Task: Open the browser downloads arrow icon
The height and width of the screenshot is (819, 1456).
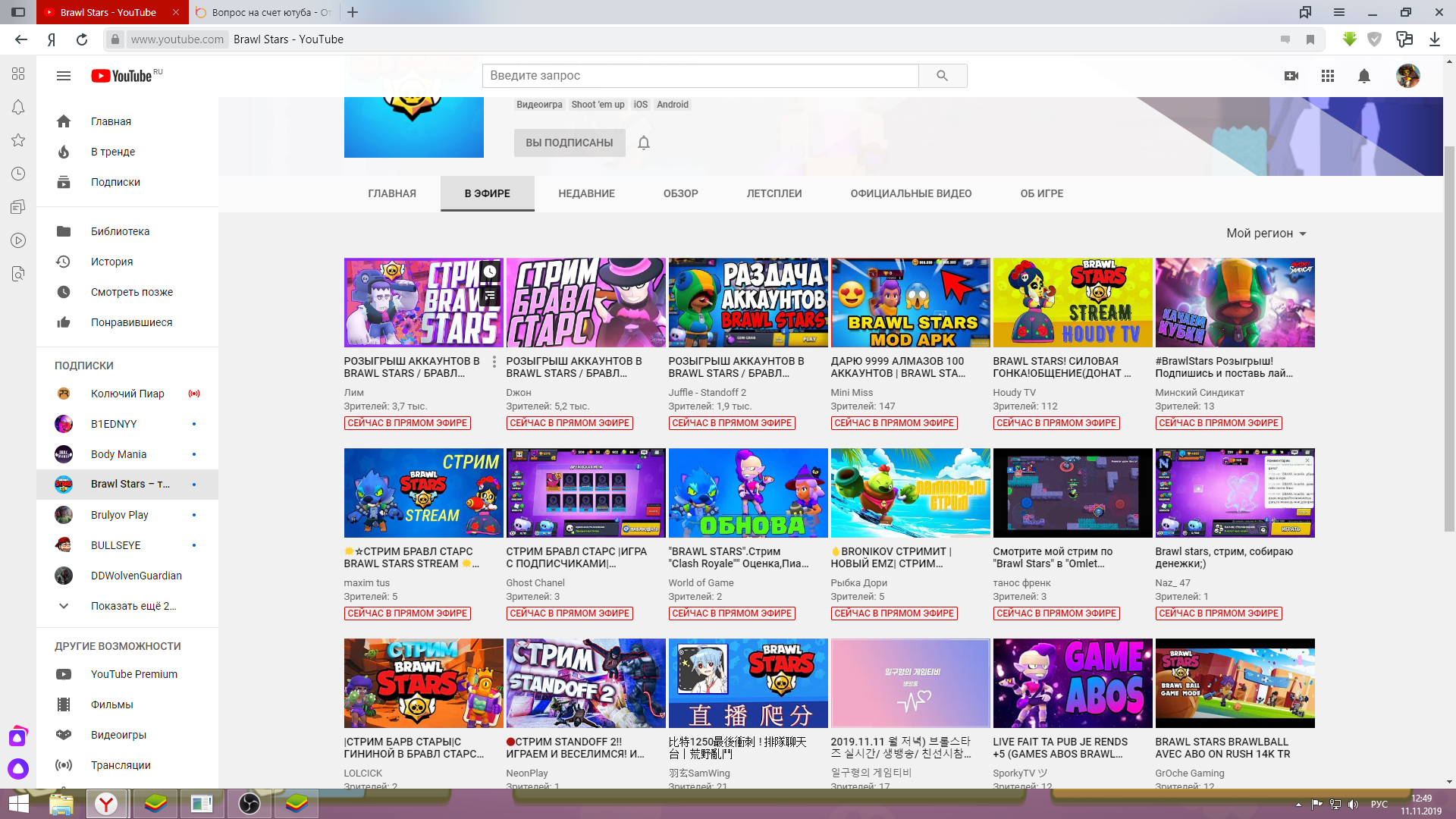Action: click(1434, 39)
